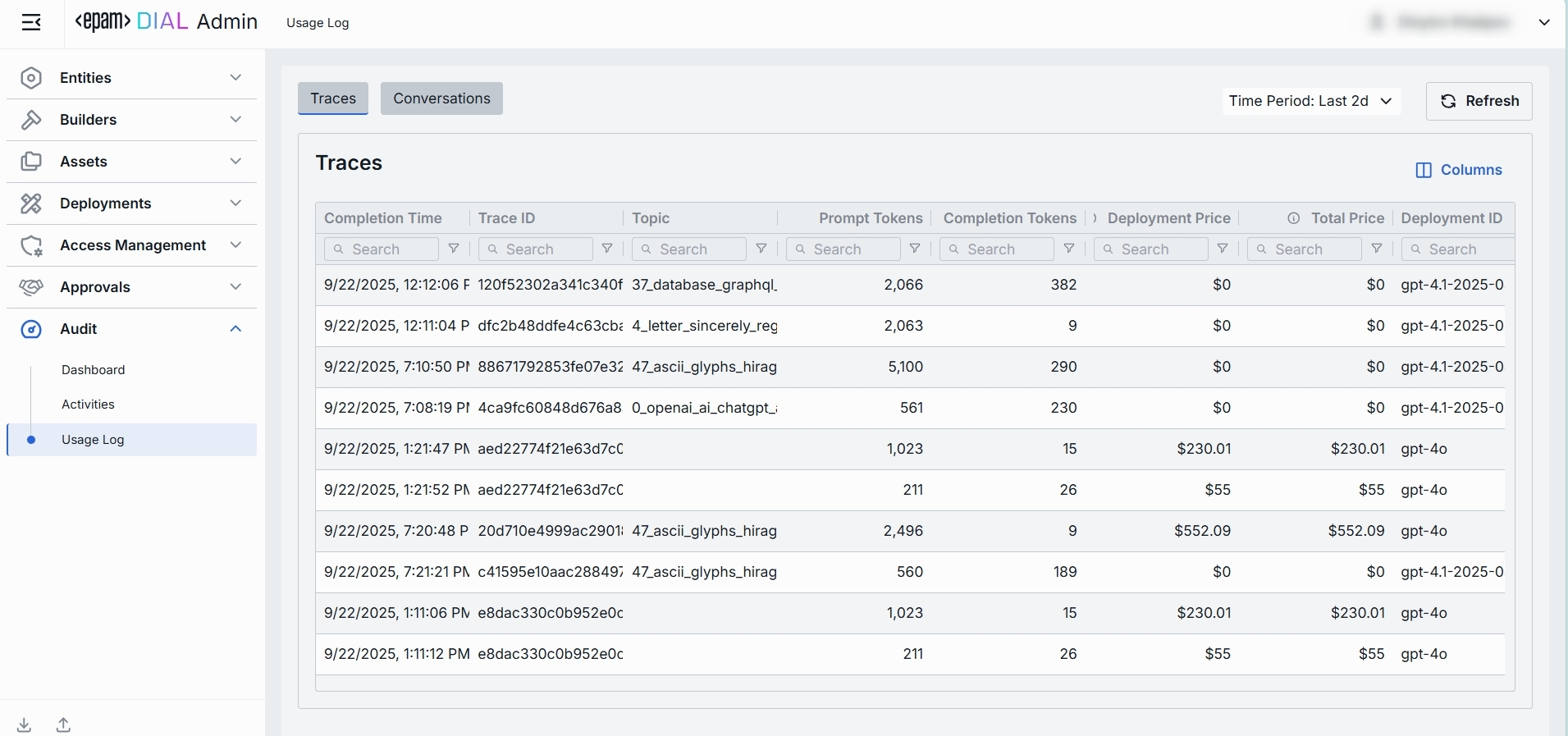Open the user account dropdown arrow

(x=1544, y=23)
